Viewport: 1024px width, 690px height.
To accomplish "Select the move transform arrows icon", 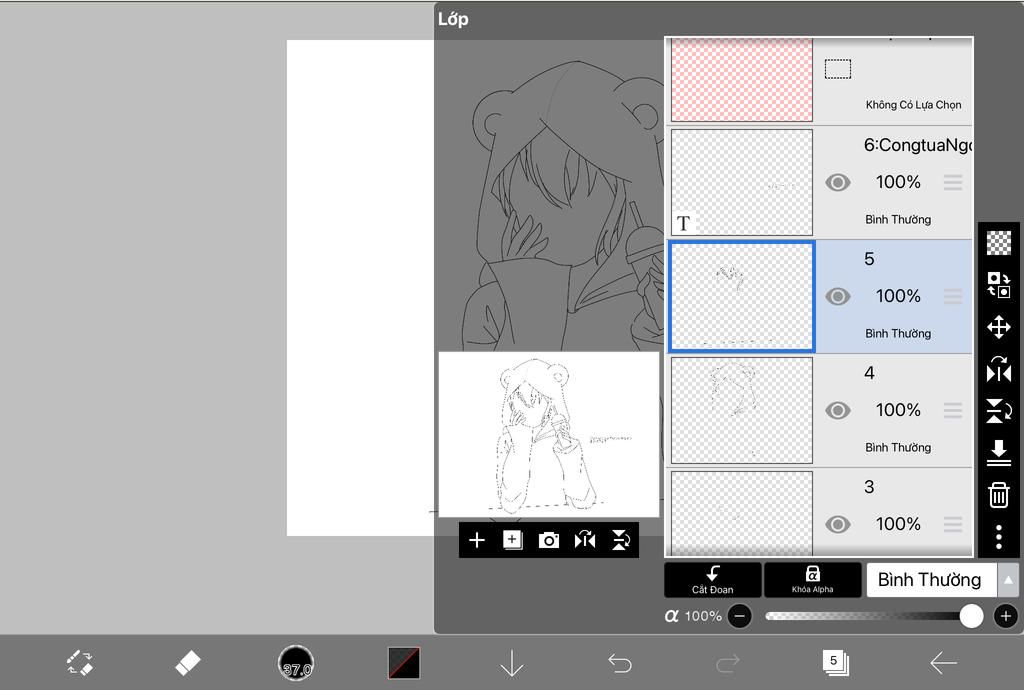I will point(999,326).
